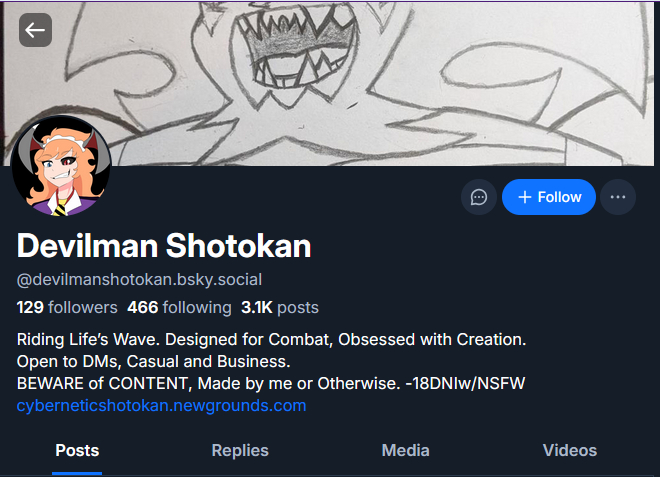The image size is (660, 477).
Task: Click the Devilman Shotokan display name
Action: [164, 245]
